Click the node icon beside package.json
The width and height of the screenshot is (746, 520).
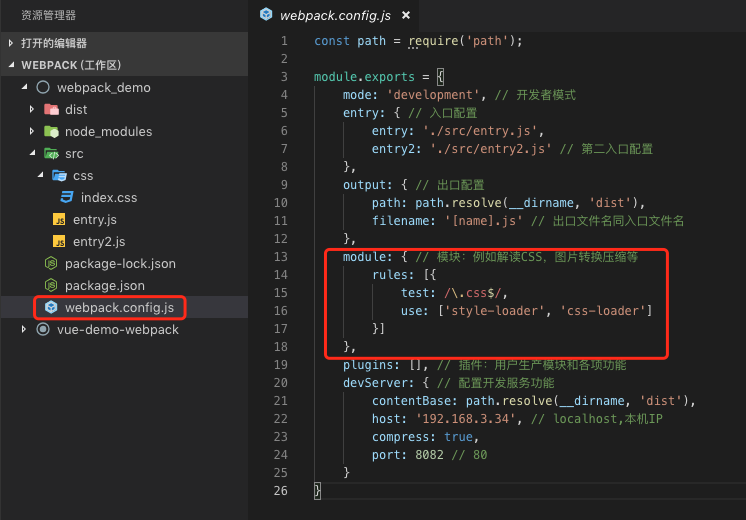click(51, 285)
